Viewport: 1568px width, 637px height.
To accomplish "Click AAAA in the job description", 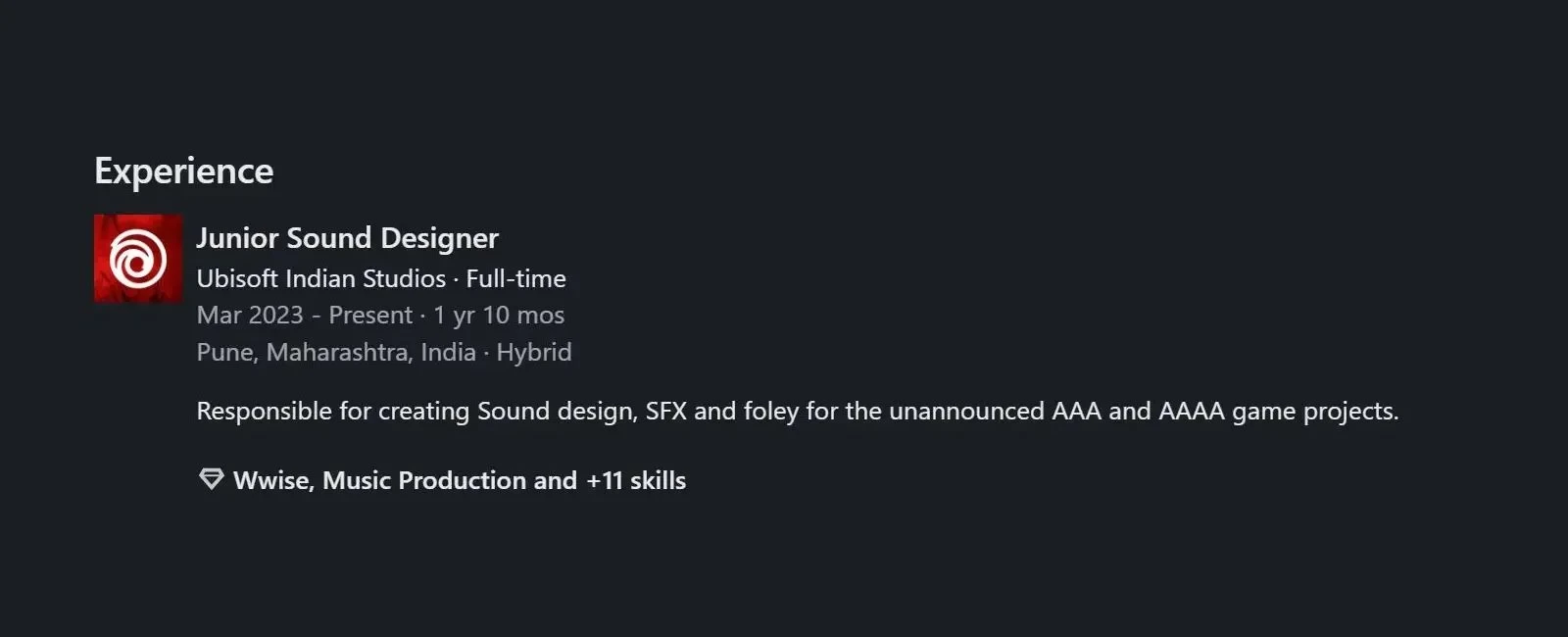I will coord(1191,411).
